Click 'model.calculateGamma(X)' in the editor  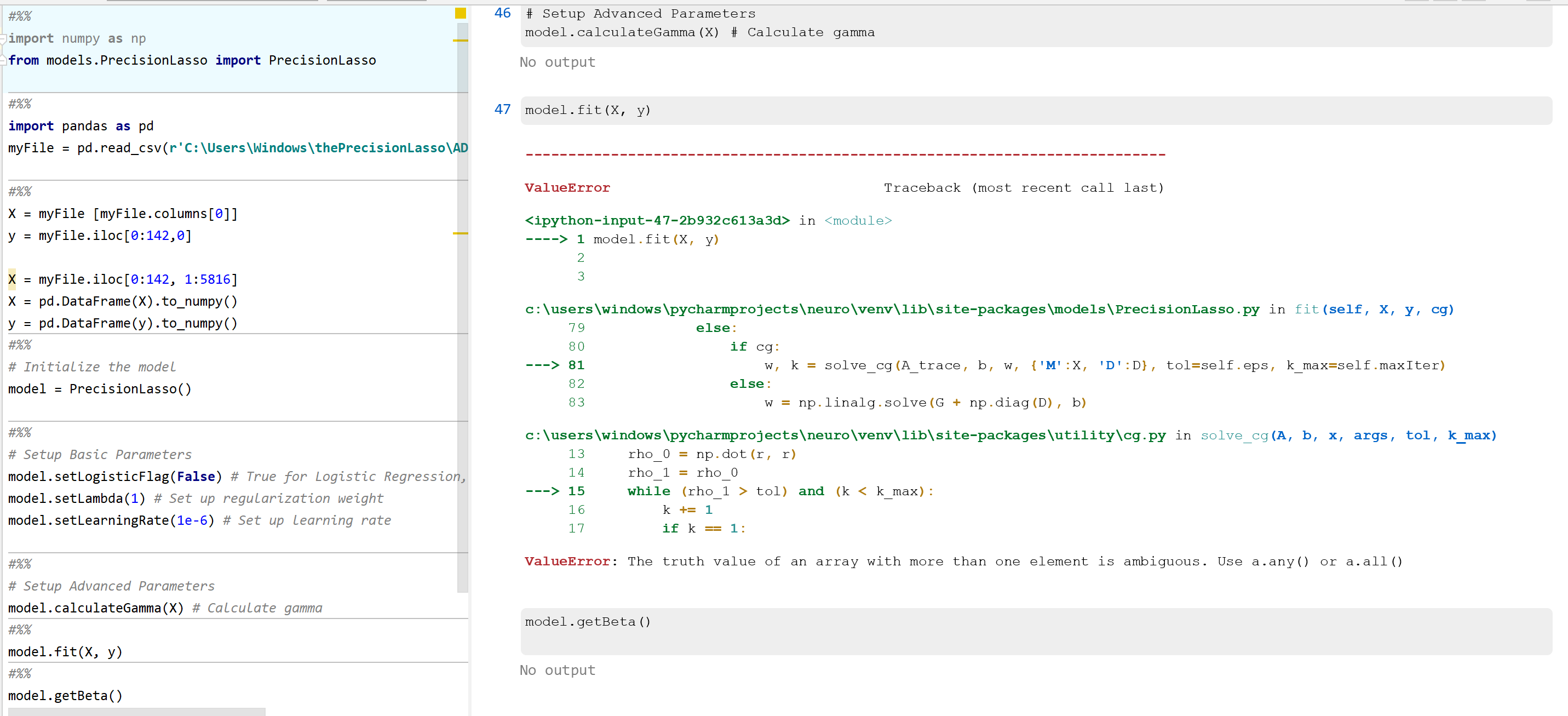pos(95,608)
